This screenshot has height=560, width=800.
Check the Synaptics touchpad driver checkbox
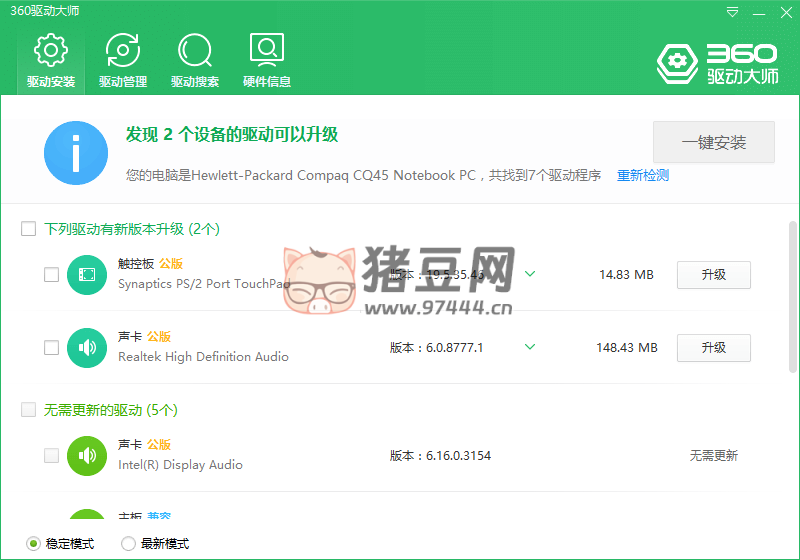51,275
